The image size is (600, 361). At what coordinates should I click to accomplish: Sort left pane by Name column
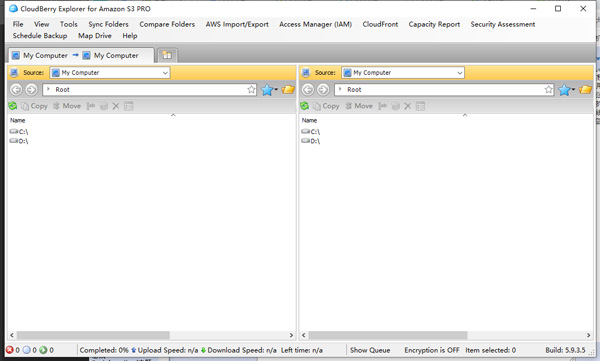18,120
